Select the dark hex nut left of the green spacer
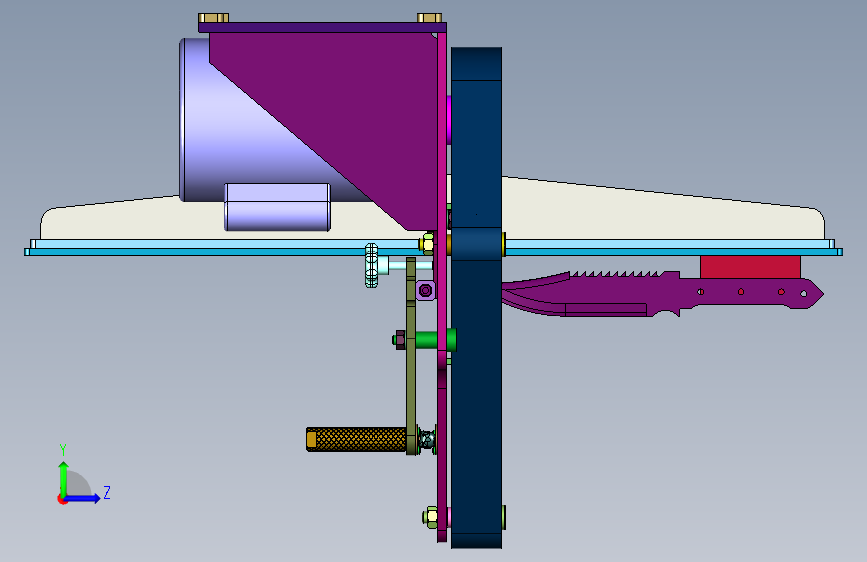 (399, 340)
